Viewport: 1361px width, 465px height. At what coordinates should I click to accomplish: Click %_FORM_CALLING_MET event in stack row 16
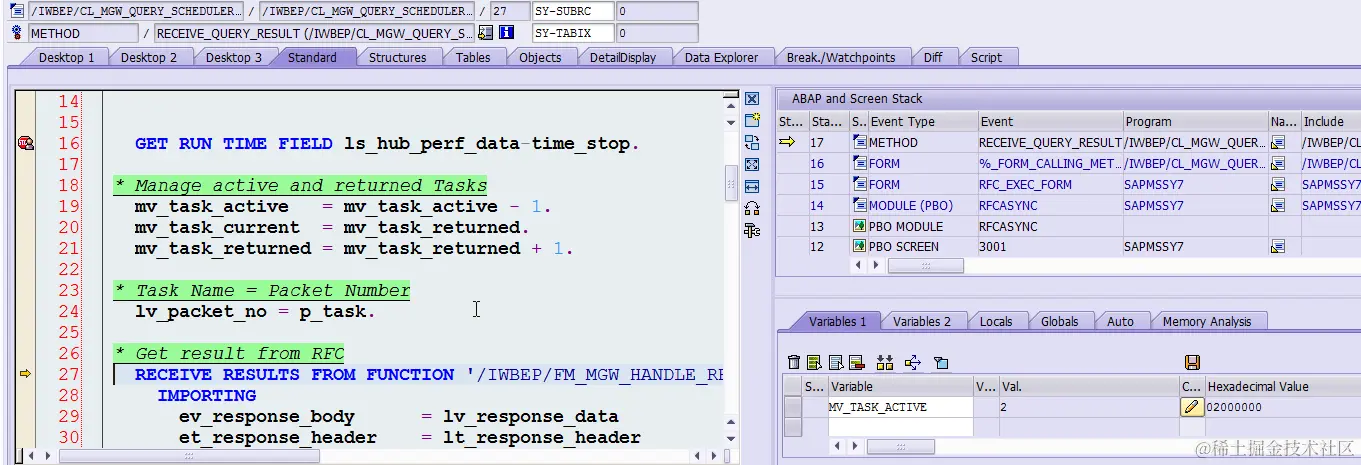point(1048,164)
